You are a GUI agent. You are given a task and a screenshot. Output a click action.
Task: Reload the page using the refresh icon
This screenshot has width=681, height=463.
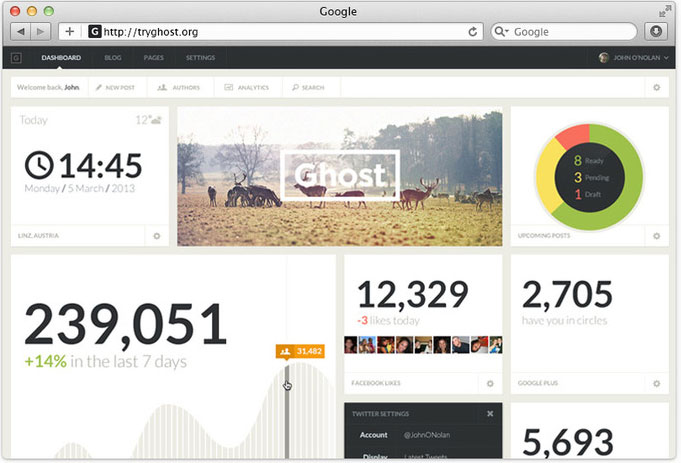pyautogui.click(x=473, y=32)
